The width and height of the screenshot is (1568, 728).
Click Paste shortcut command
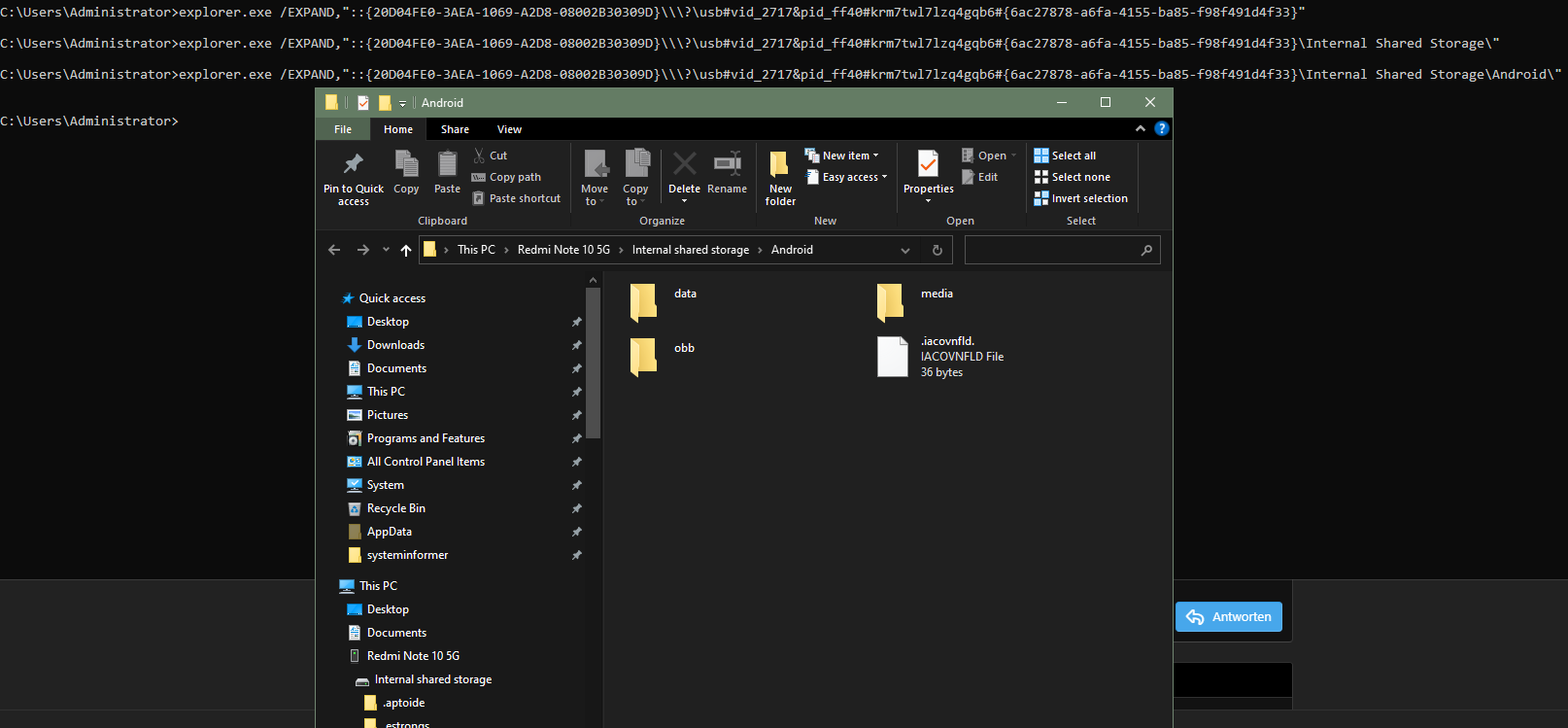[x=517, y=198]
